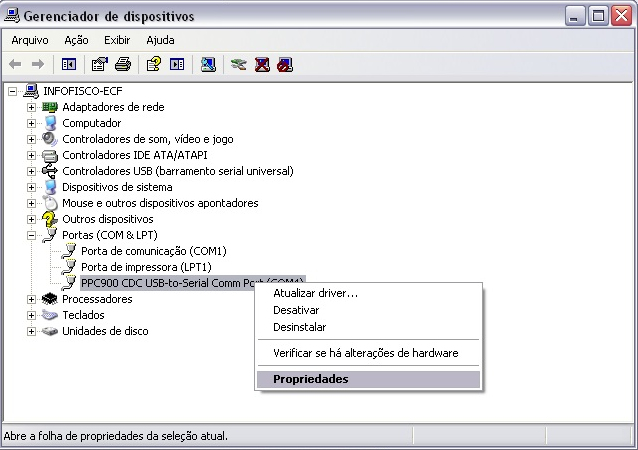Click the USB controllers icon

[x=50, y=171]
